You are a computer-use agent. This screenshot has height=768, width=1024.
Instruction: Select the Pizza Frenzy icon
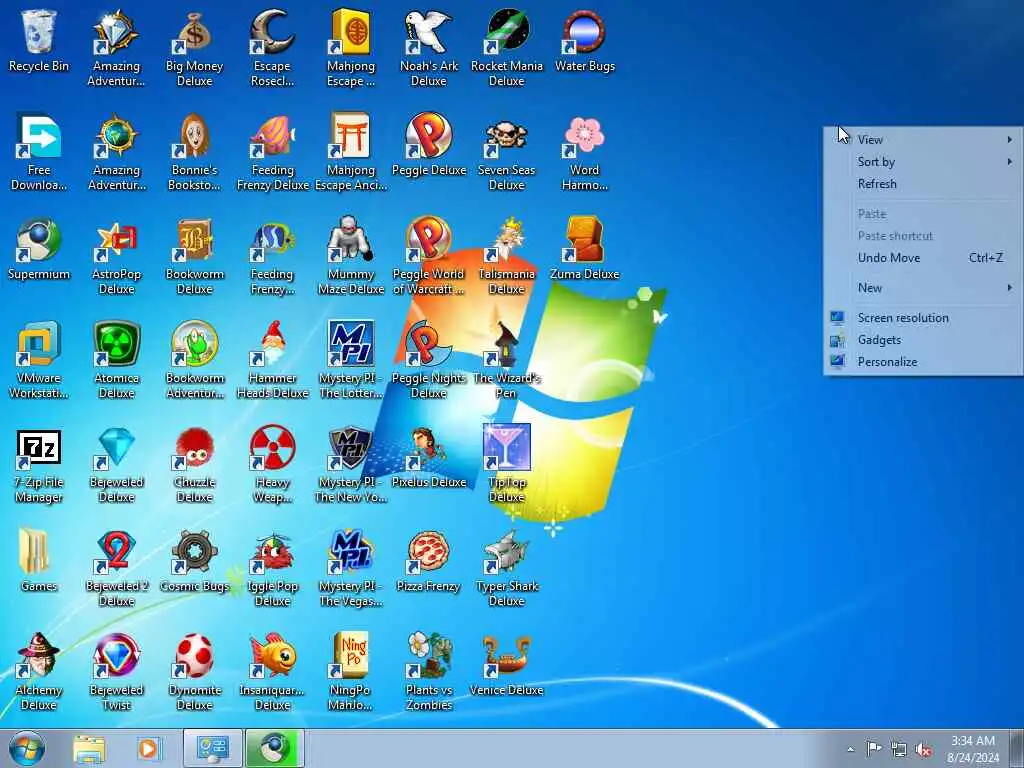[429, 560]
